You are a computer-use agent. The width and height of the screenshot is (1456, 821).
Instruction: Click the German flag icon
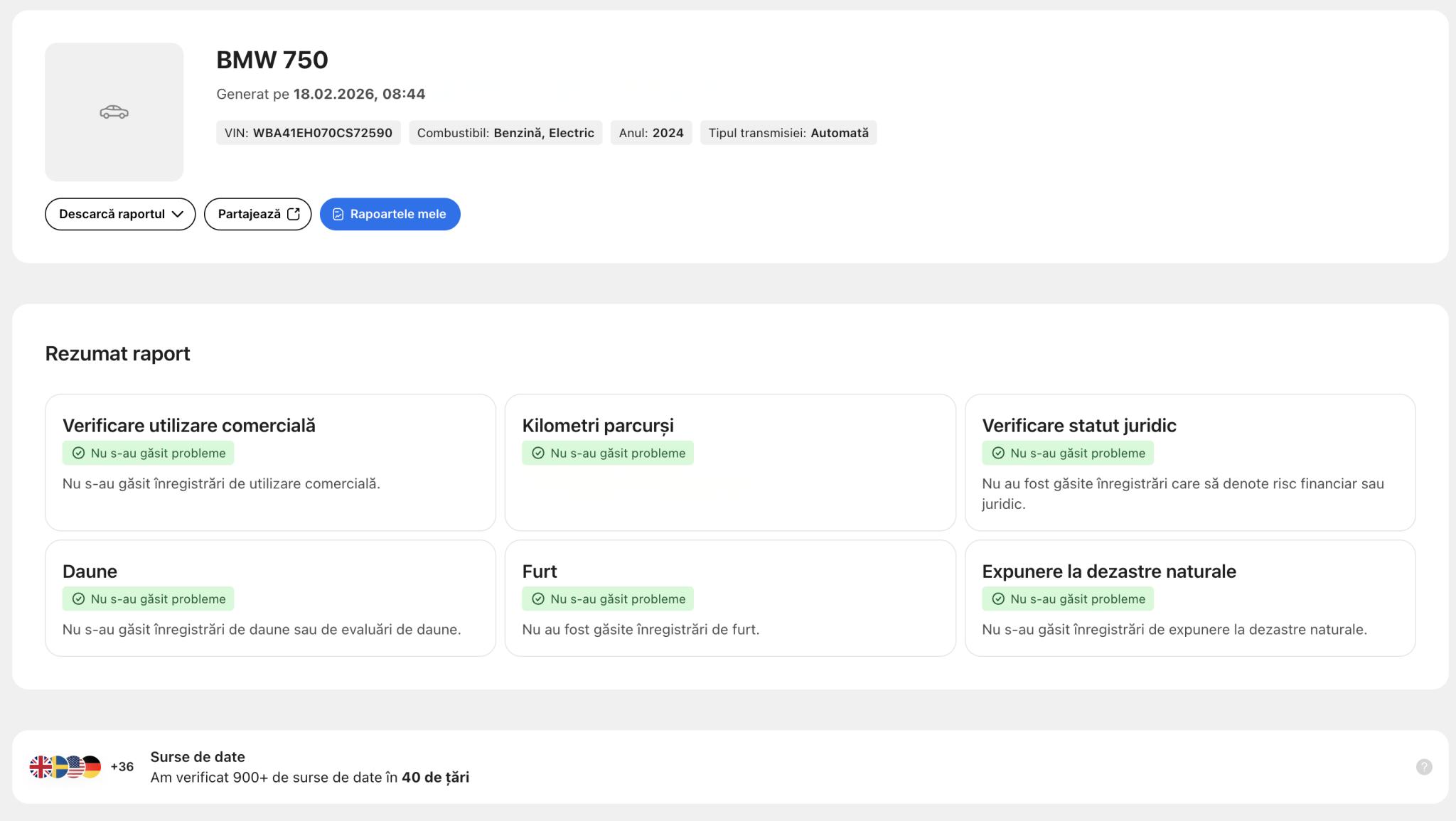[93, 766]
